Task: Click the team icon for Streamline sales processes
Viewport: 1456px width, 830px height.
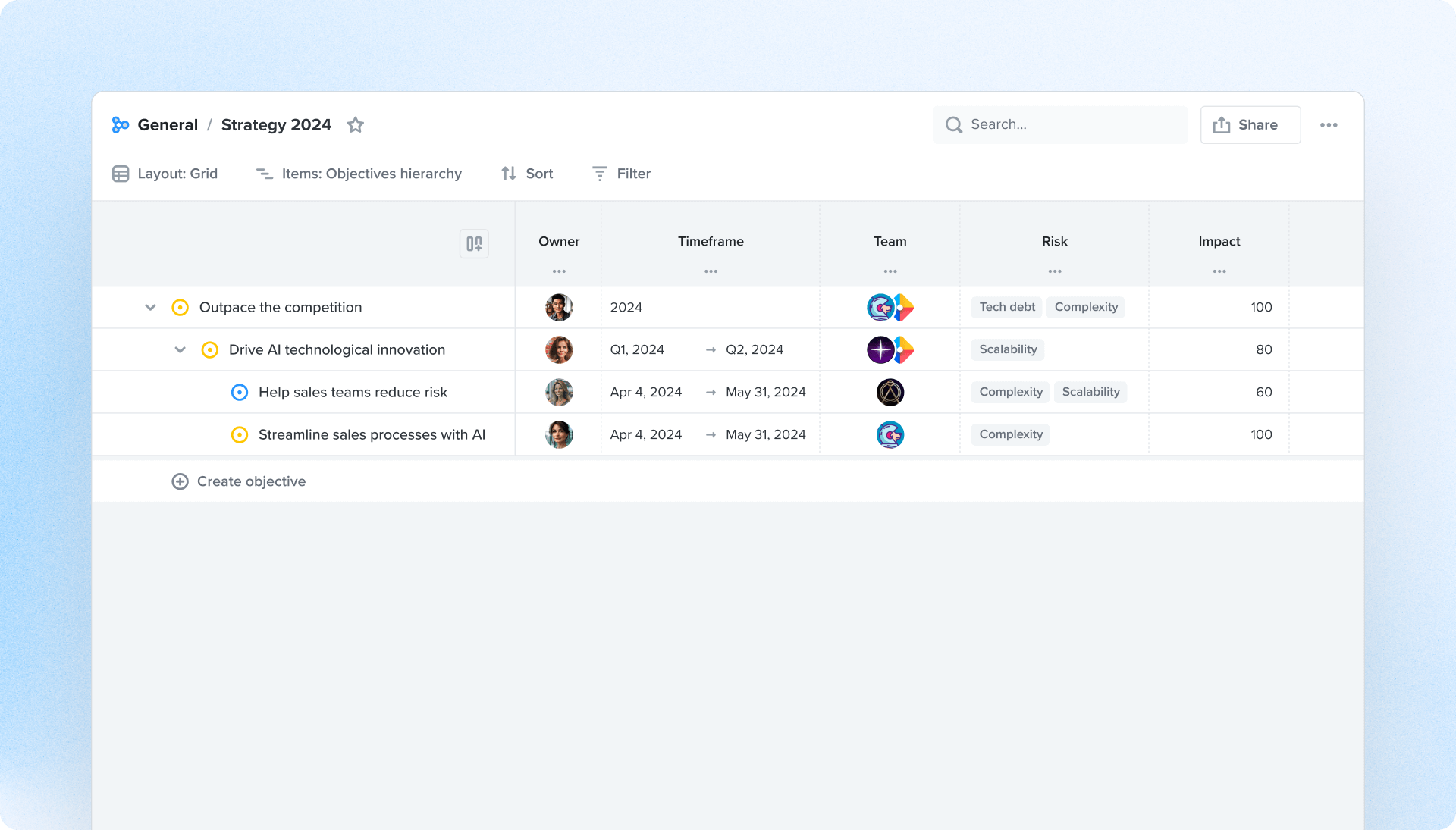Action: pyautogui.click(x=890, y=435)
